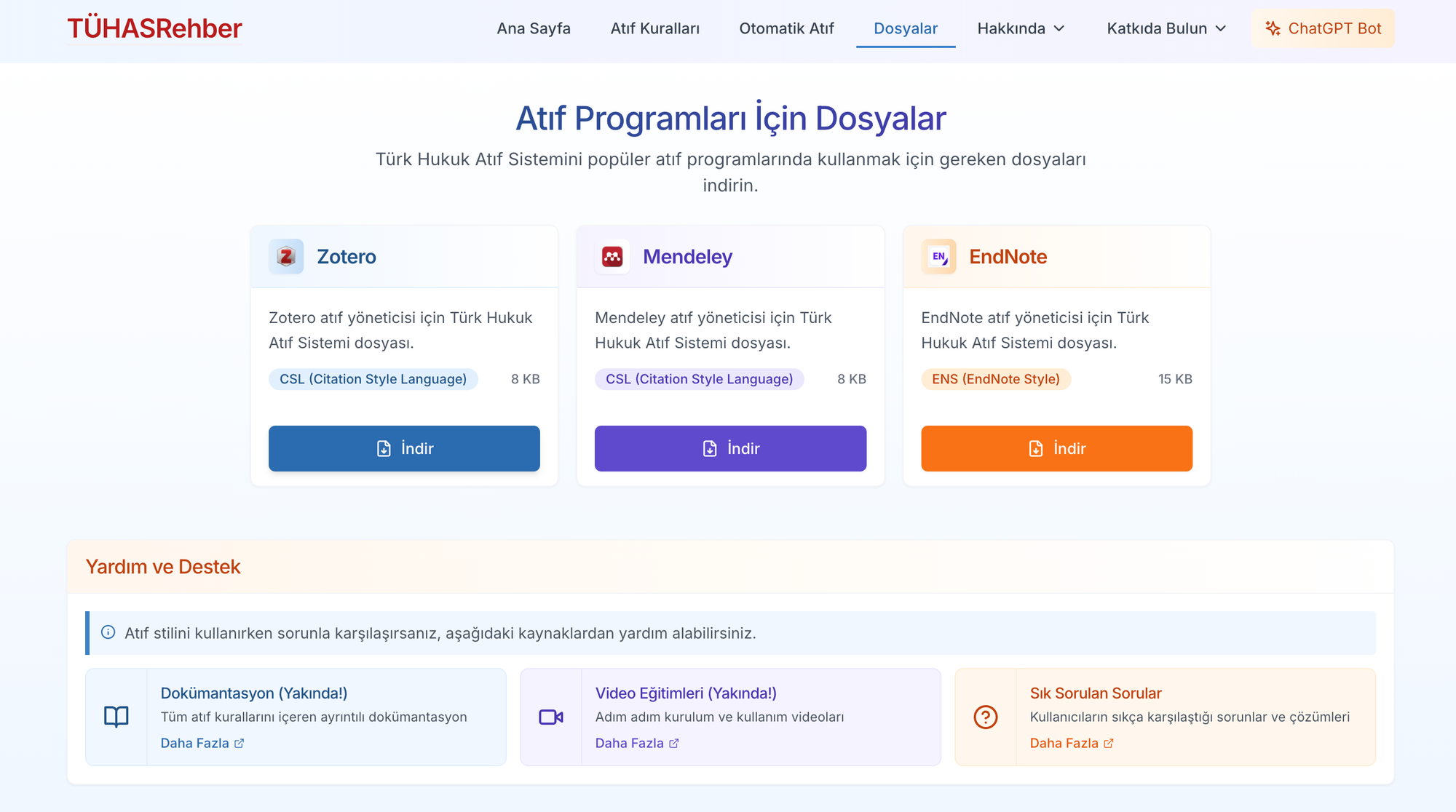Switch to the Dosyalar tab
The width and height of the screenshot is (1456, 812).
coord(906,28)
